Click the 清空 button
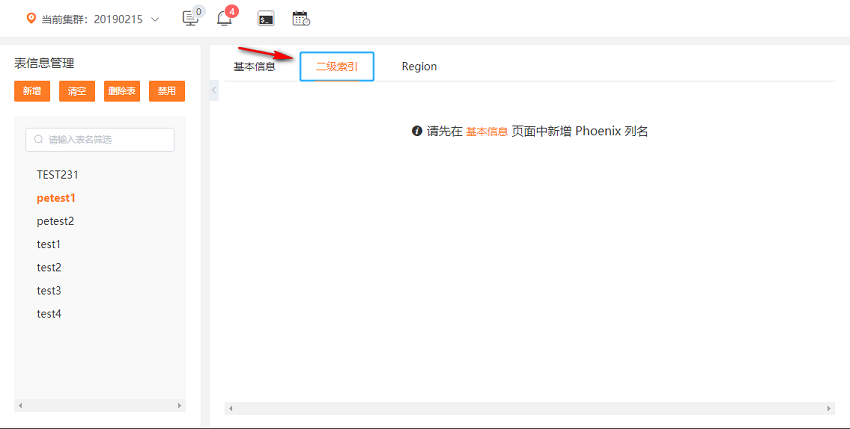The image size is (850, 429). [x=77, y=91]
